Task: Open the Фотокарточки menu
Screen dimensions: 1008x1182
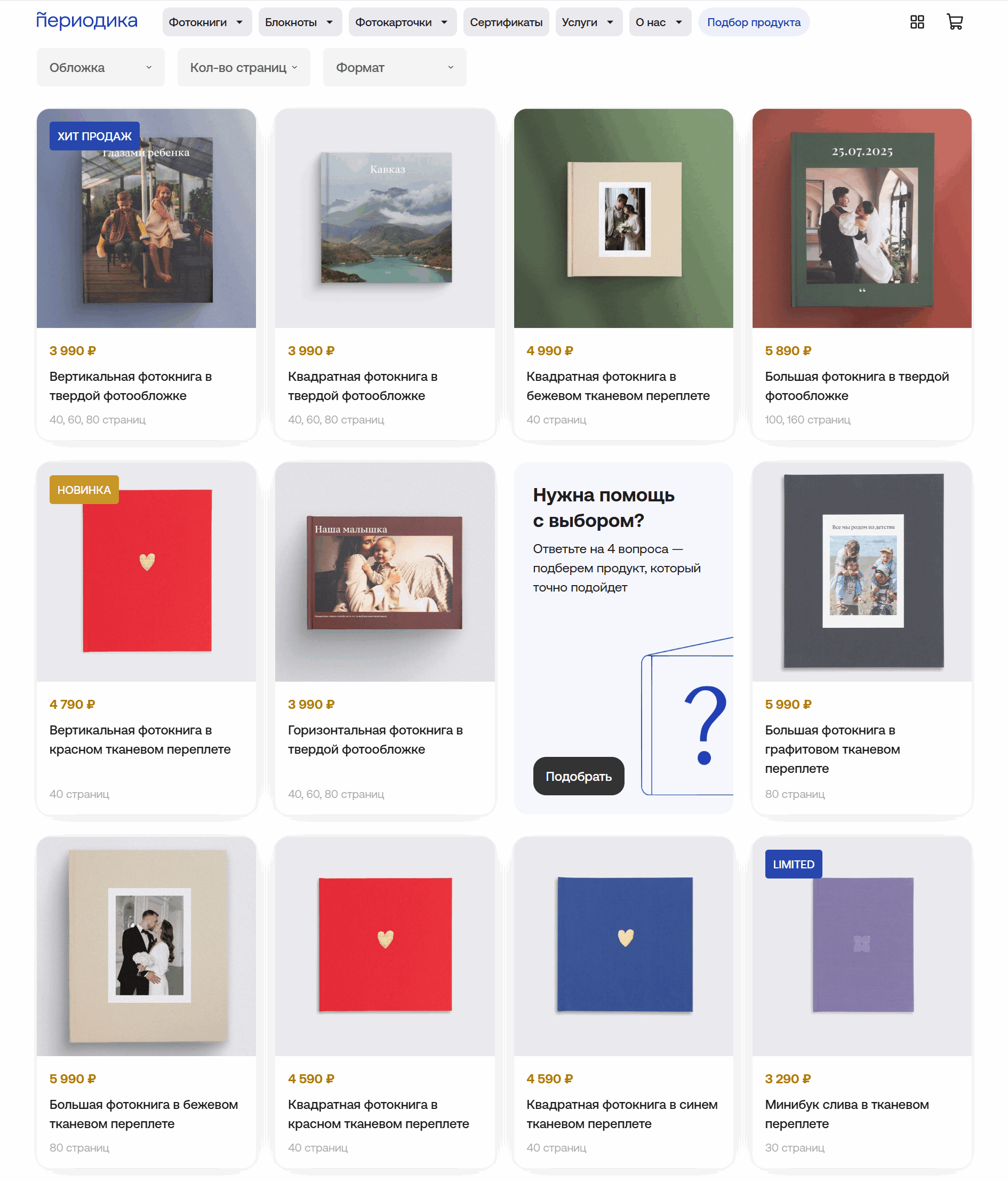Action: point(402,22)
